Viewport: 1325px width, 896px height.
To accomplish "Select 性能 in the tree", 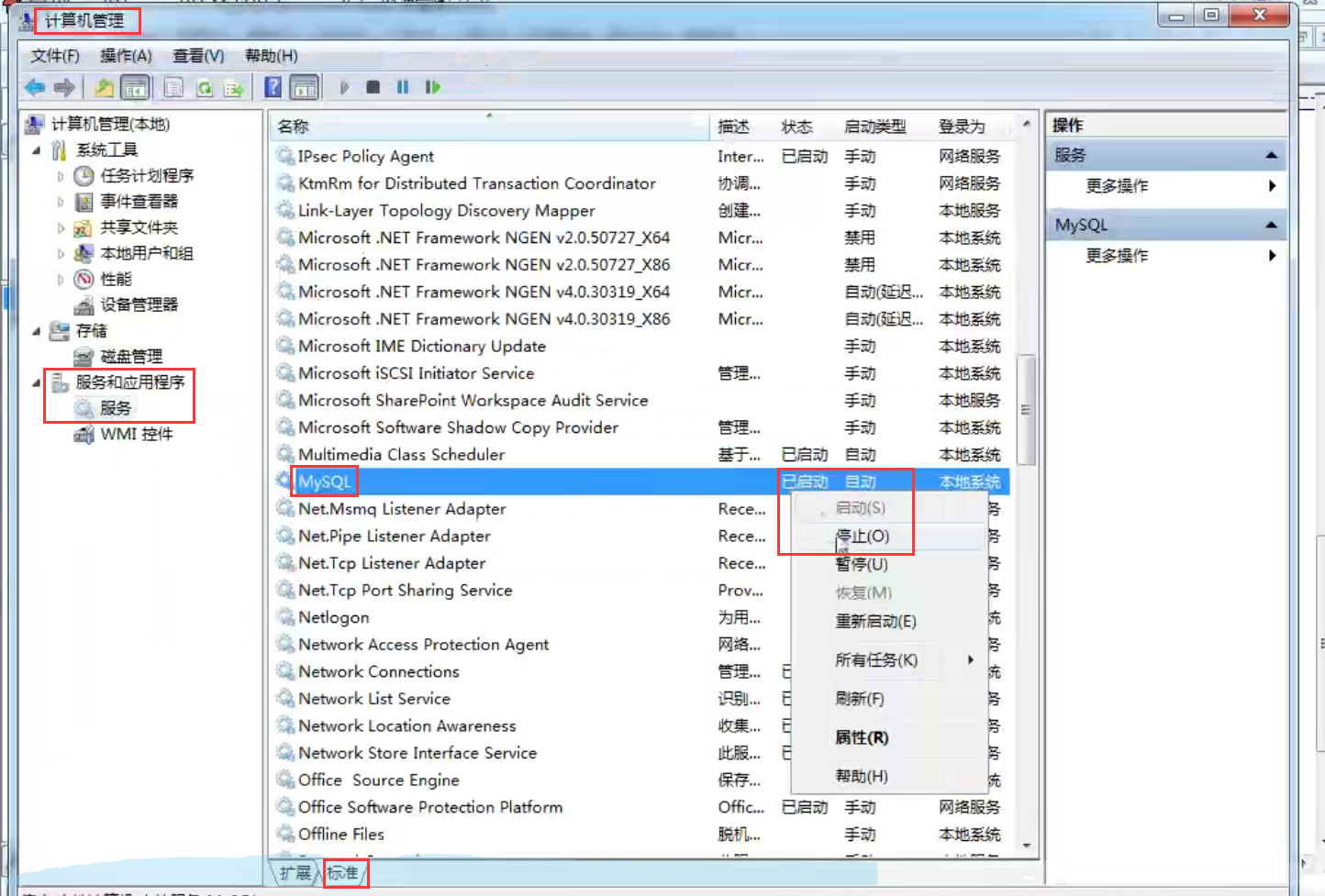I will (x=116, y=279).
